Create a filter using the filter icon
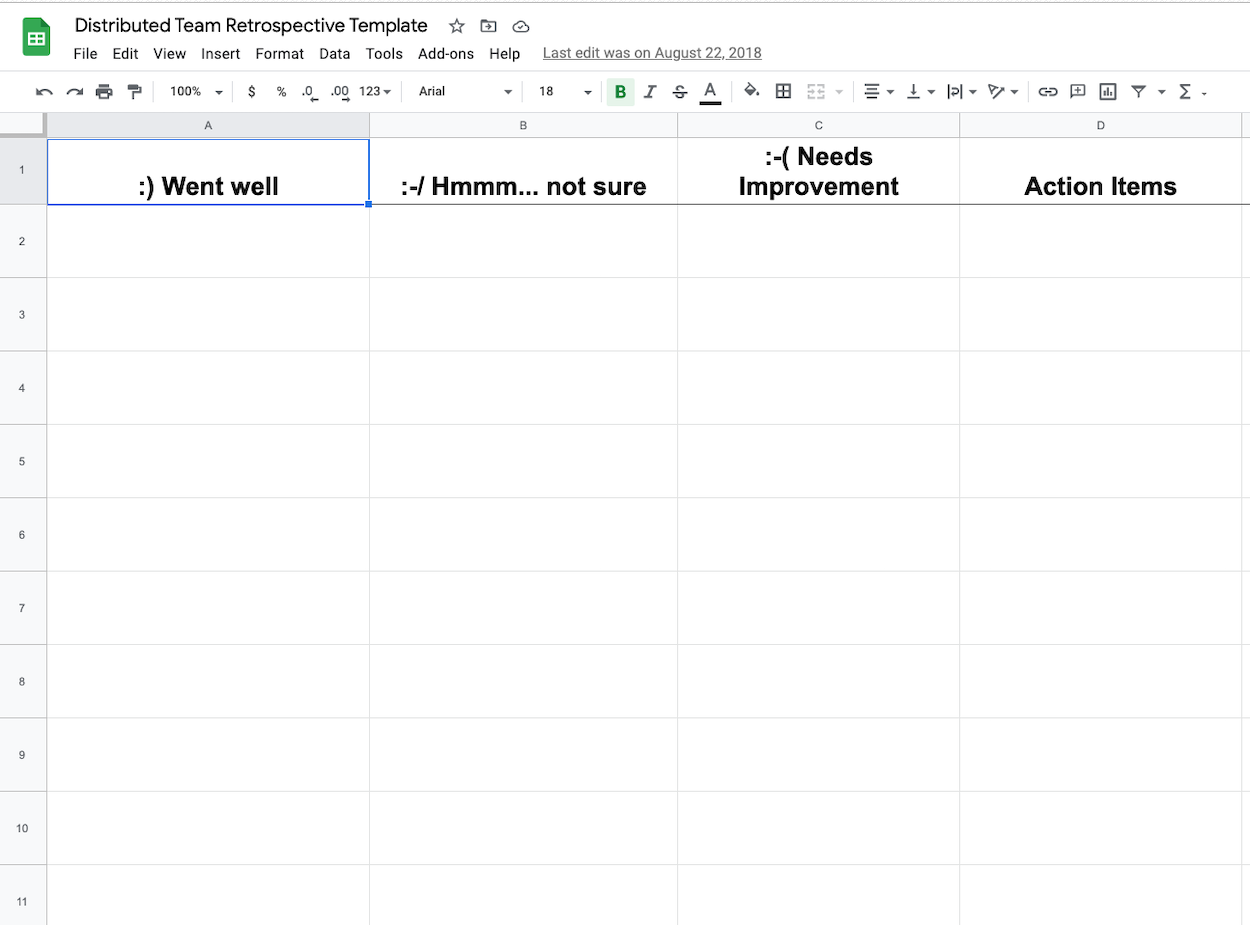Screen dimensions: 1250x925 click(x=1139, y=91)
